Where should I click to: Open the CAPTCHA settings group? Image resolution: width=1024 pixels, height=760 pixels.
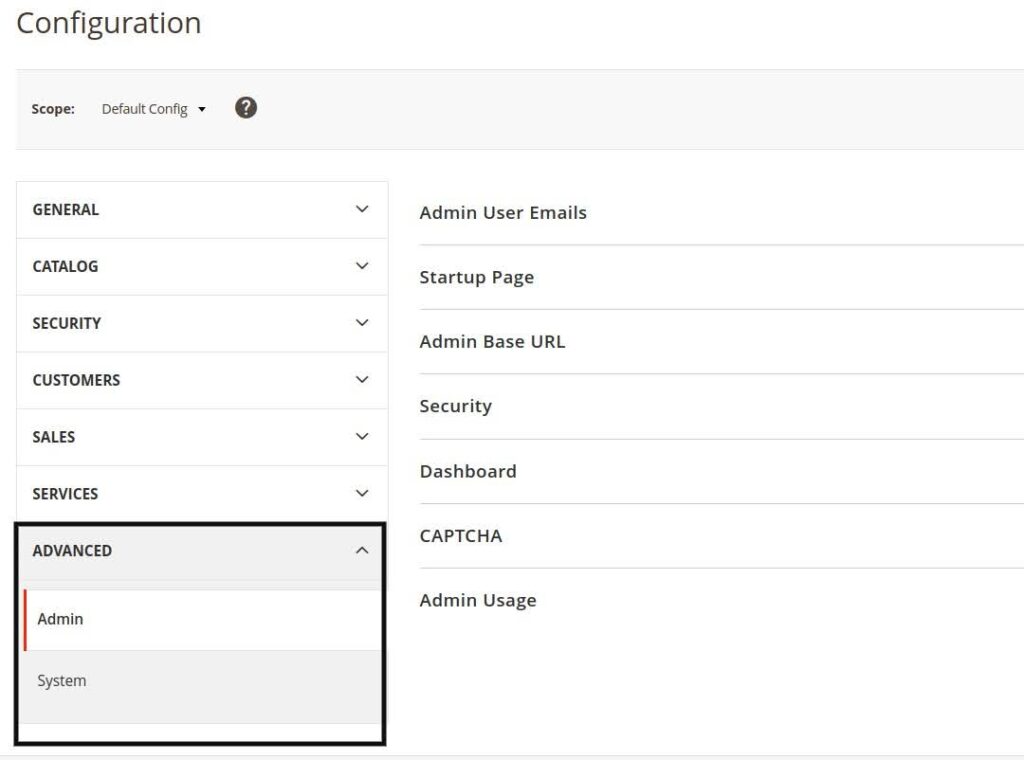tap(461, 535)
